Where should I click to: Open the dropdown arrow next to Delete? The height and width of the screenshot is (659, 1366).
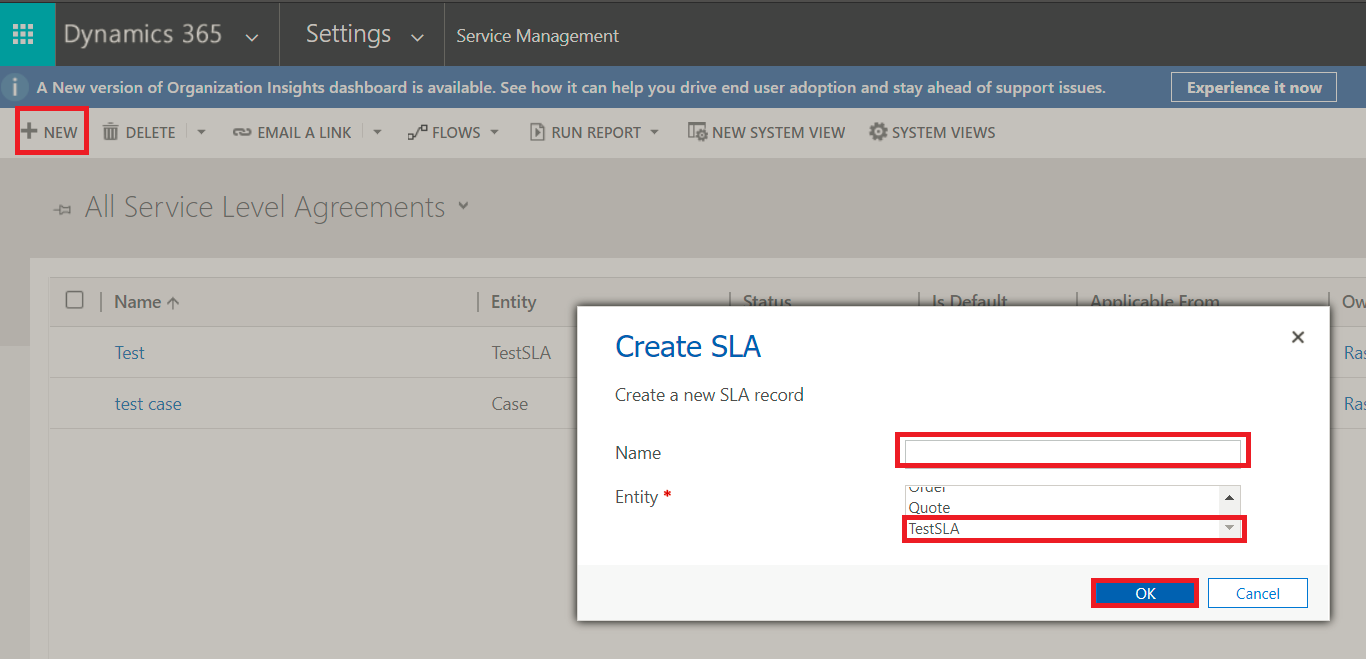pyautogui.click(x=201, y=131)
